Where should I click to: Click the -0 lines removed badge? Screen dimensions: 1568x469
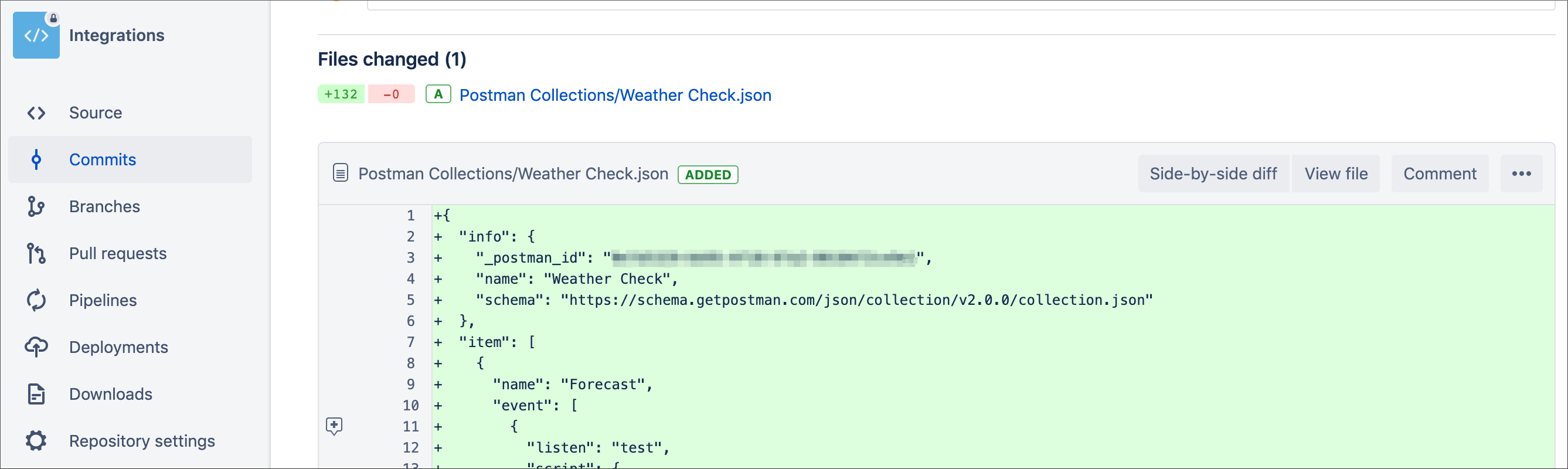pyautogui.click(x=392, y=94)
